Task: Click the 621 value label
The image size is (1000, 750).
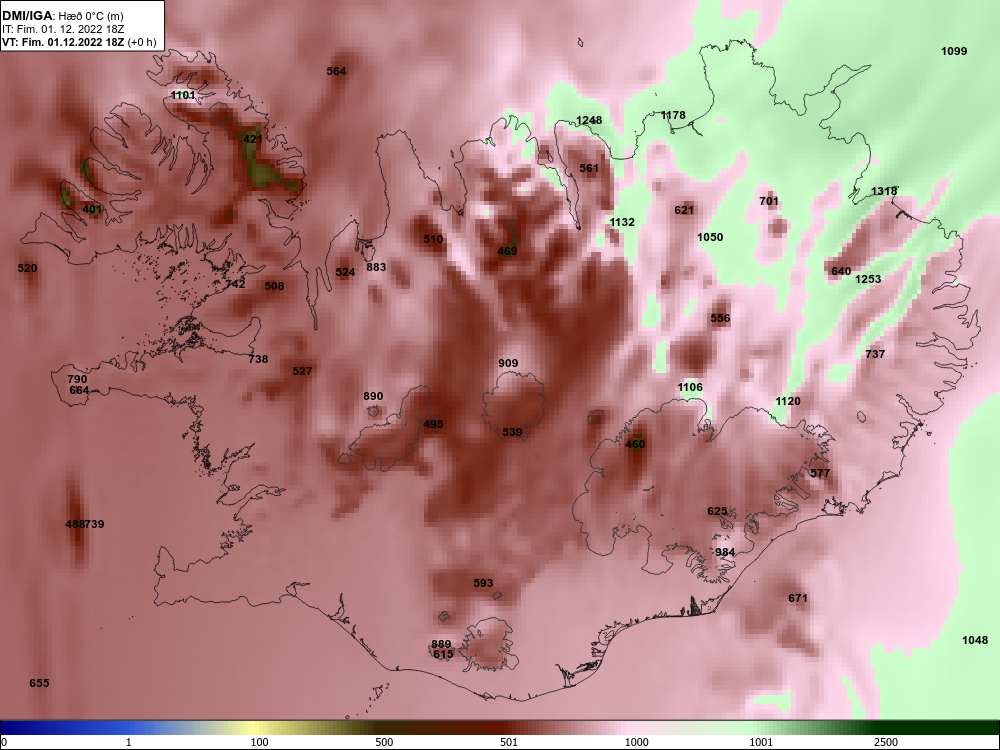Action: point(684,210)
